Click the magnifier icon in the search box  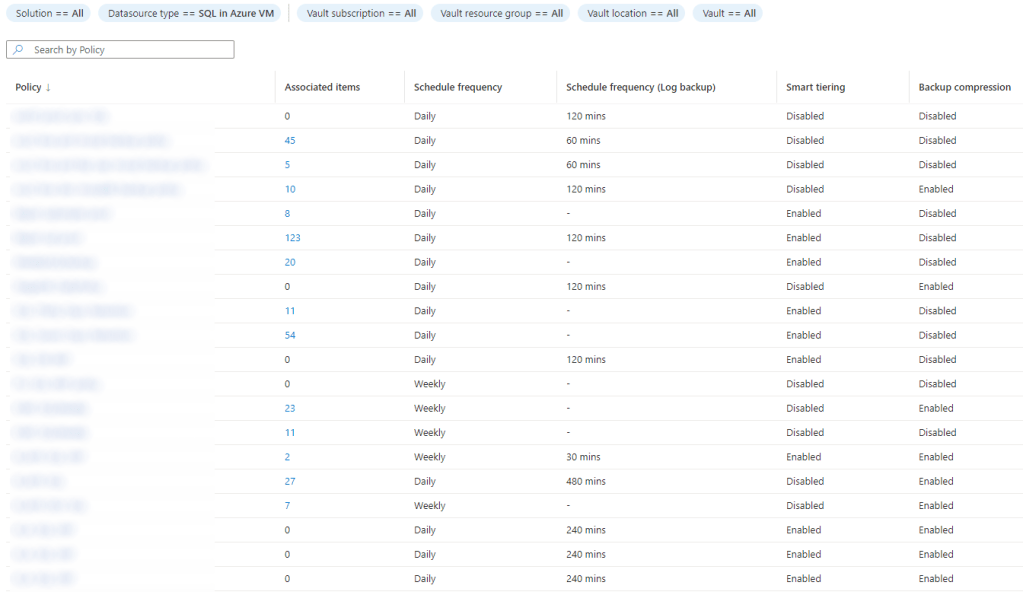click(x=19, y=50)
